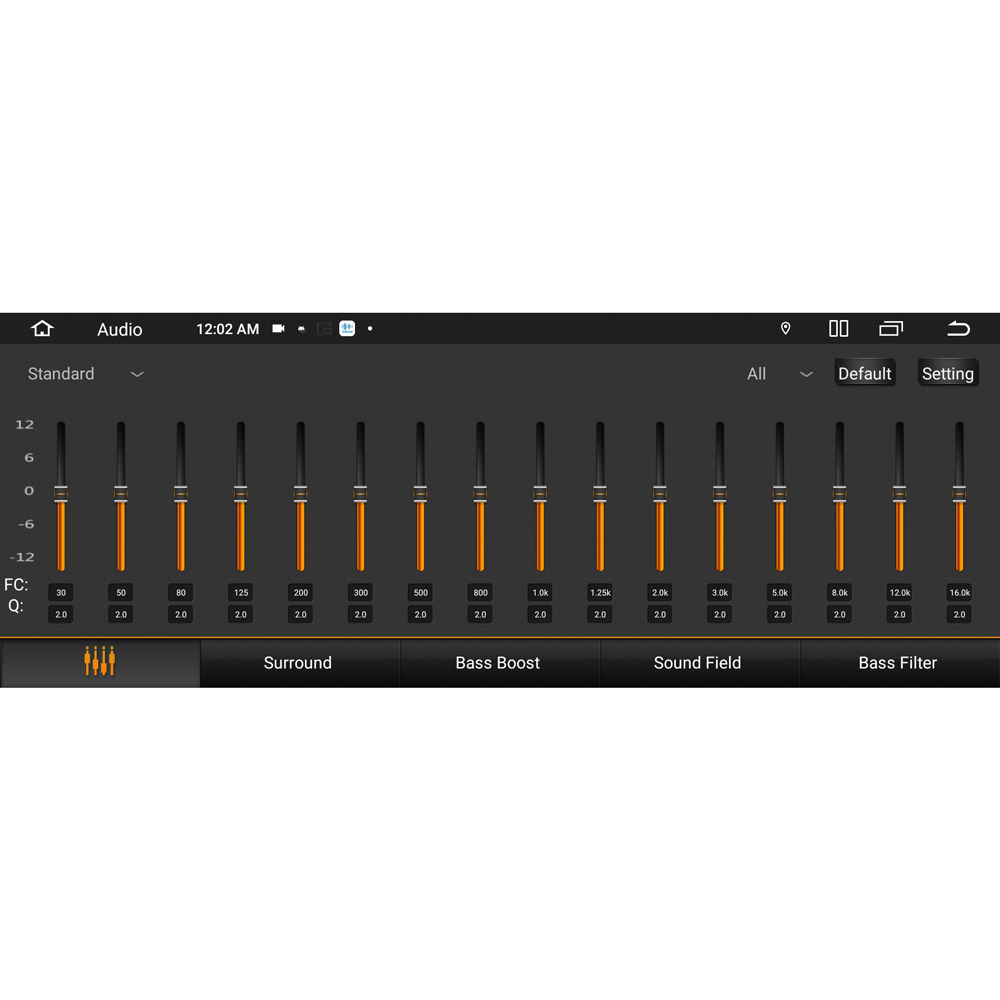Open the recent apps overview
This screenshot has height=1000, width=1000.
pos(891,329)
